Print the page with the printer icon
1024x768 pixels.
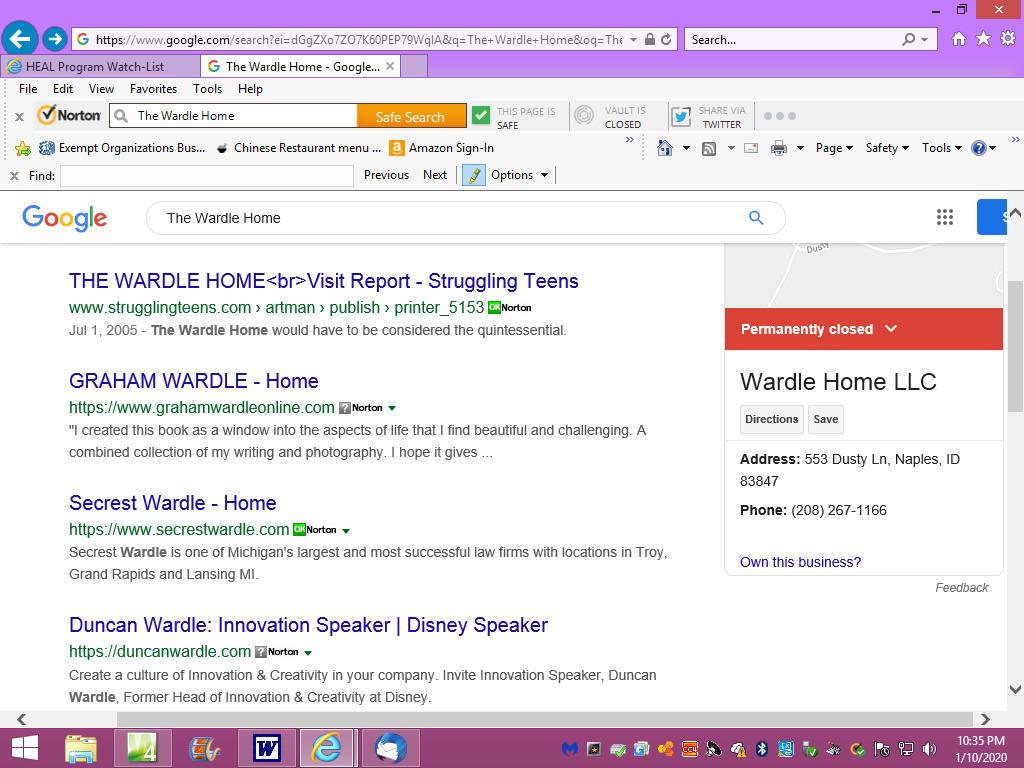(778, 148)
